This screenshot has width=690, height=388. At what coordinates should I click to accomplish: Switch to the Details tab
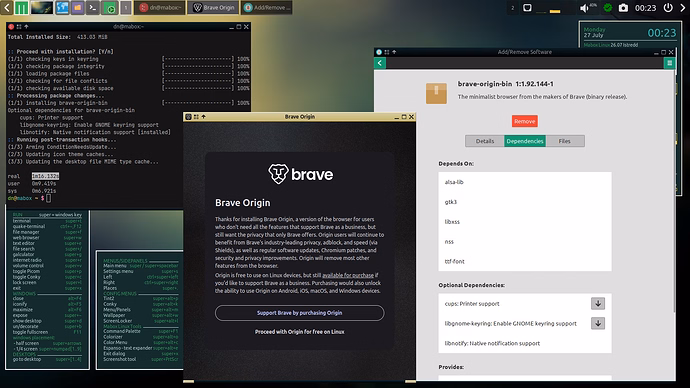click(484, 141)
